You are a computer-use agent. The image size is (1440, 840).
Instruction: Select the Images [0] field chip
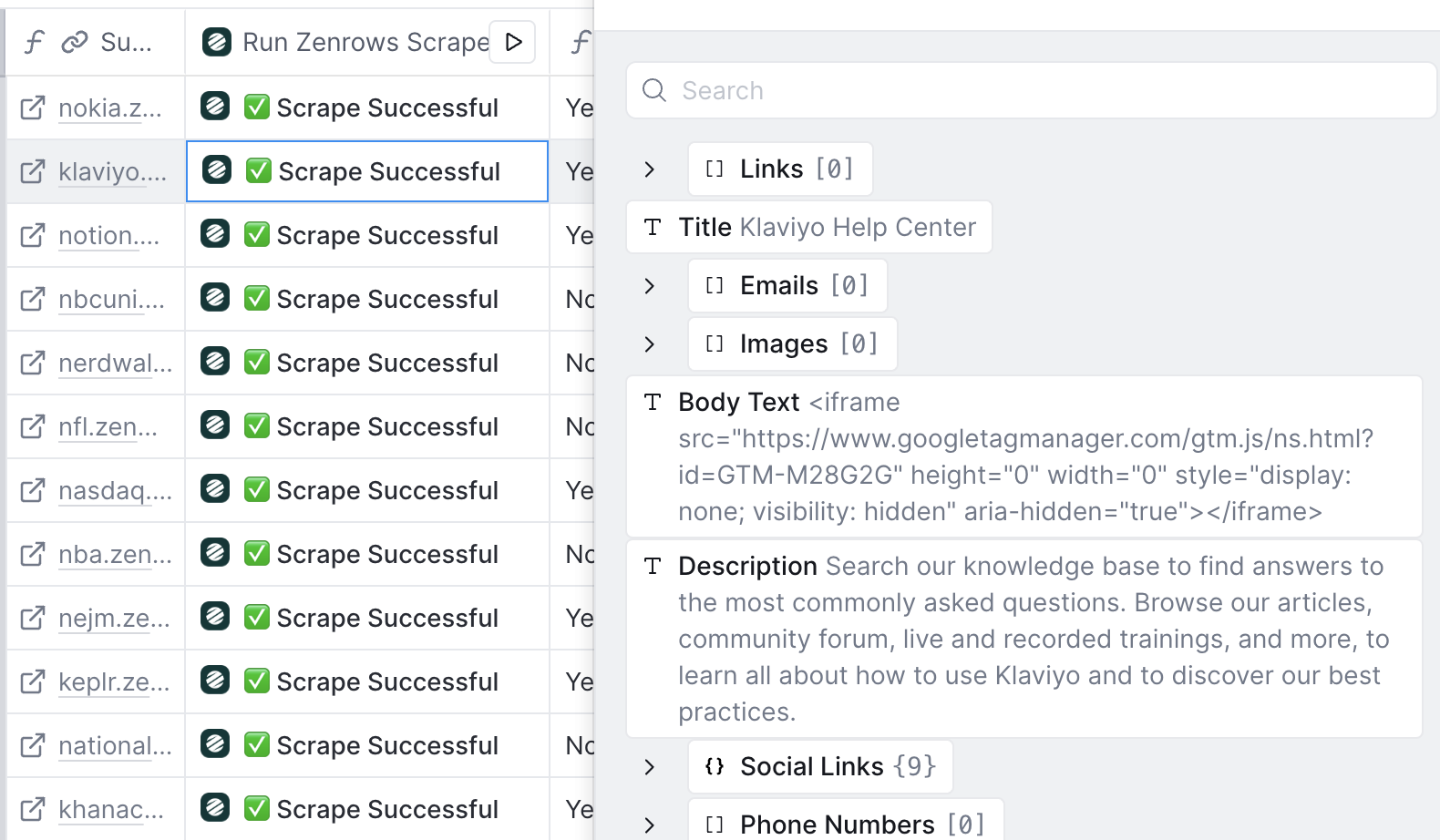793,343
